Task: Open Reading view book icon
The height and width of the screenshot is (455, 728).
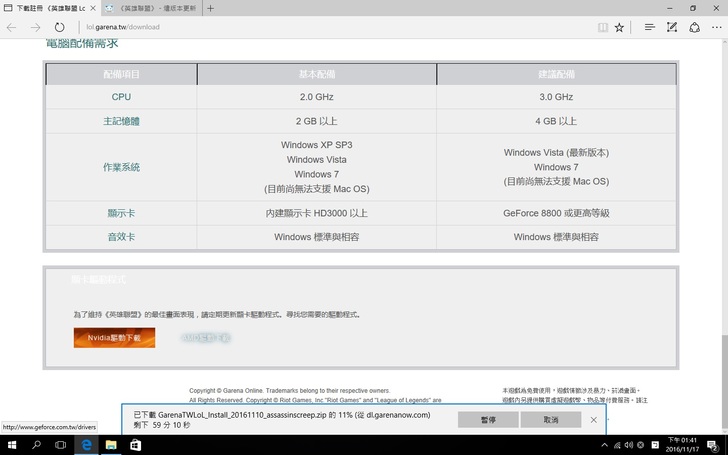Action: pos(603,27)
